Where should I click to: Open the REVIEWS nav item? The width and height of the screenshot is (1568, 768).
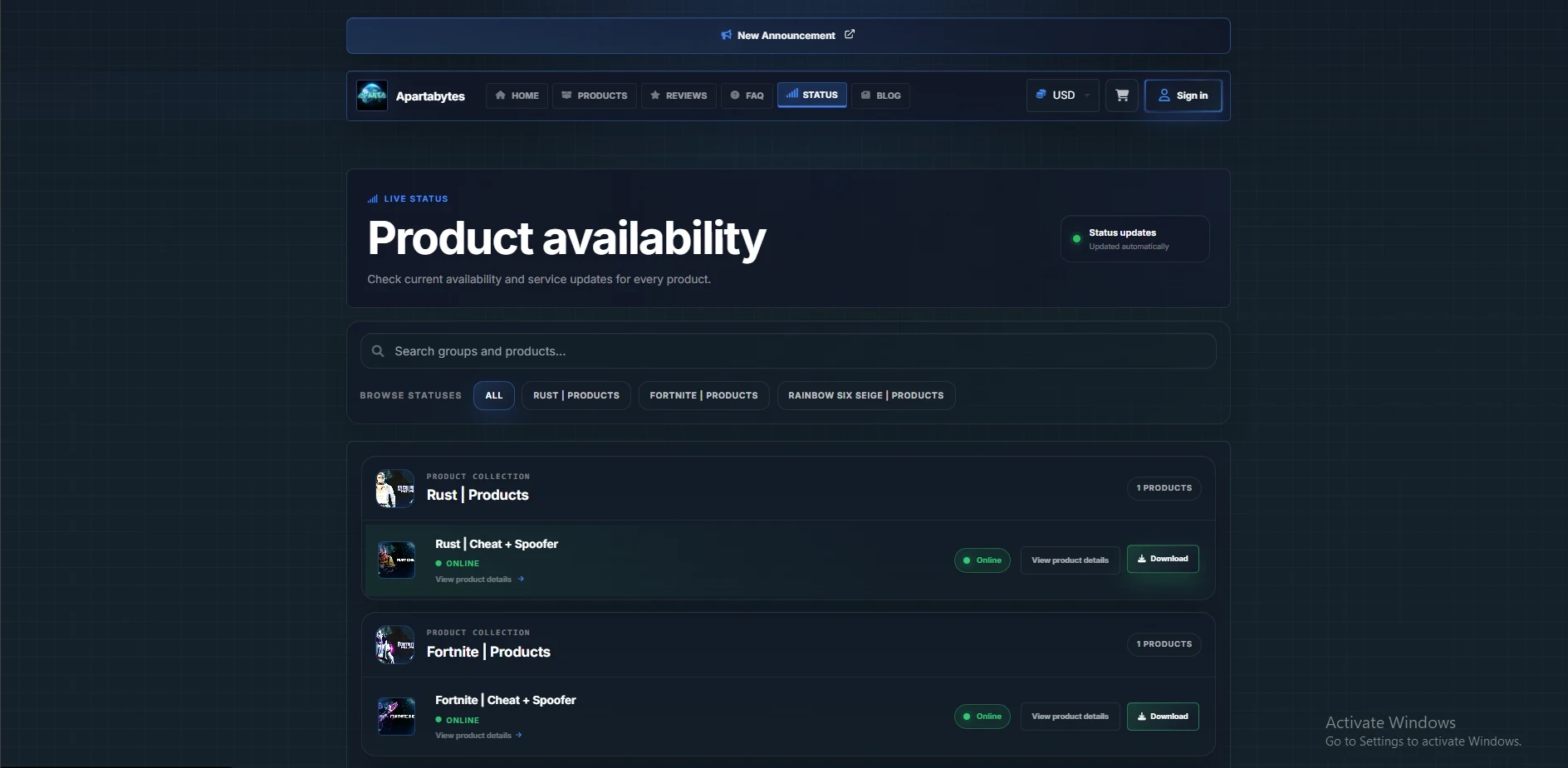679,95
